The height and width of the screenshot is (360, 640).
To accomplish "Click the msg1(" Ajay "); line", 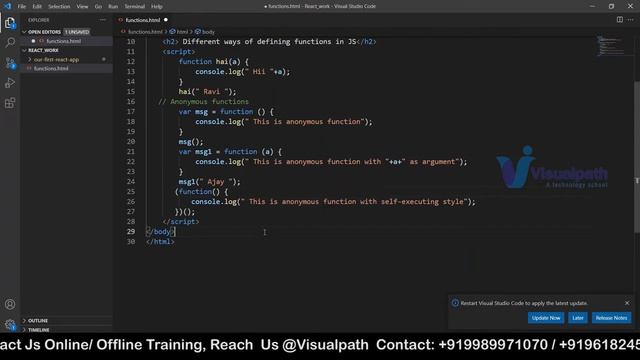I will (209, 182).
